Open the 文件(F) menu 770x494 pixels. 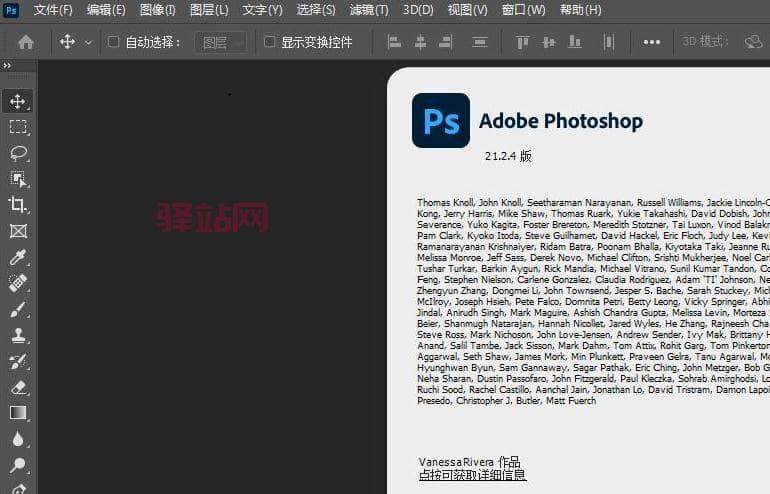click(53, 10)
